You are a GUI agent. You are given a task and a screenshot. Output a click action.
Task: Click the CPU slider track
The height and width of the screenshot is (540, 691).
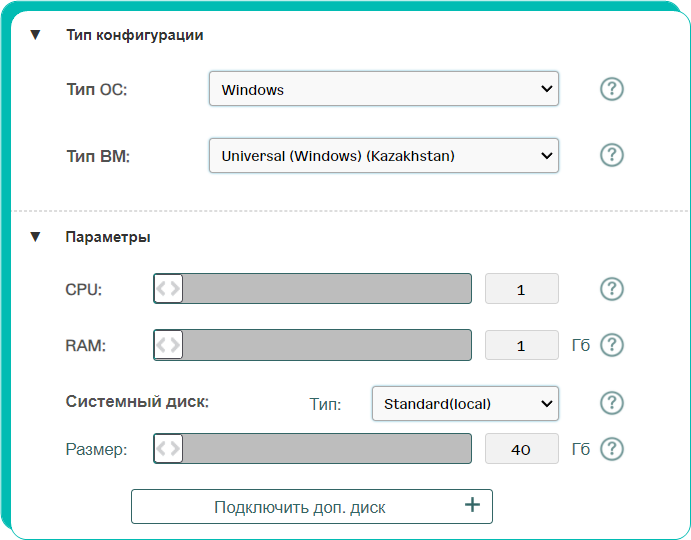[x=312, y=289]
